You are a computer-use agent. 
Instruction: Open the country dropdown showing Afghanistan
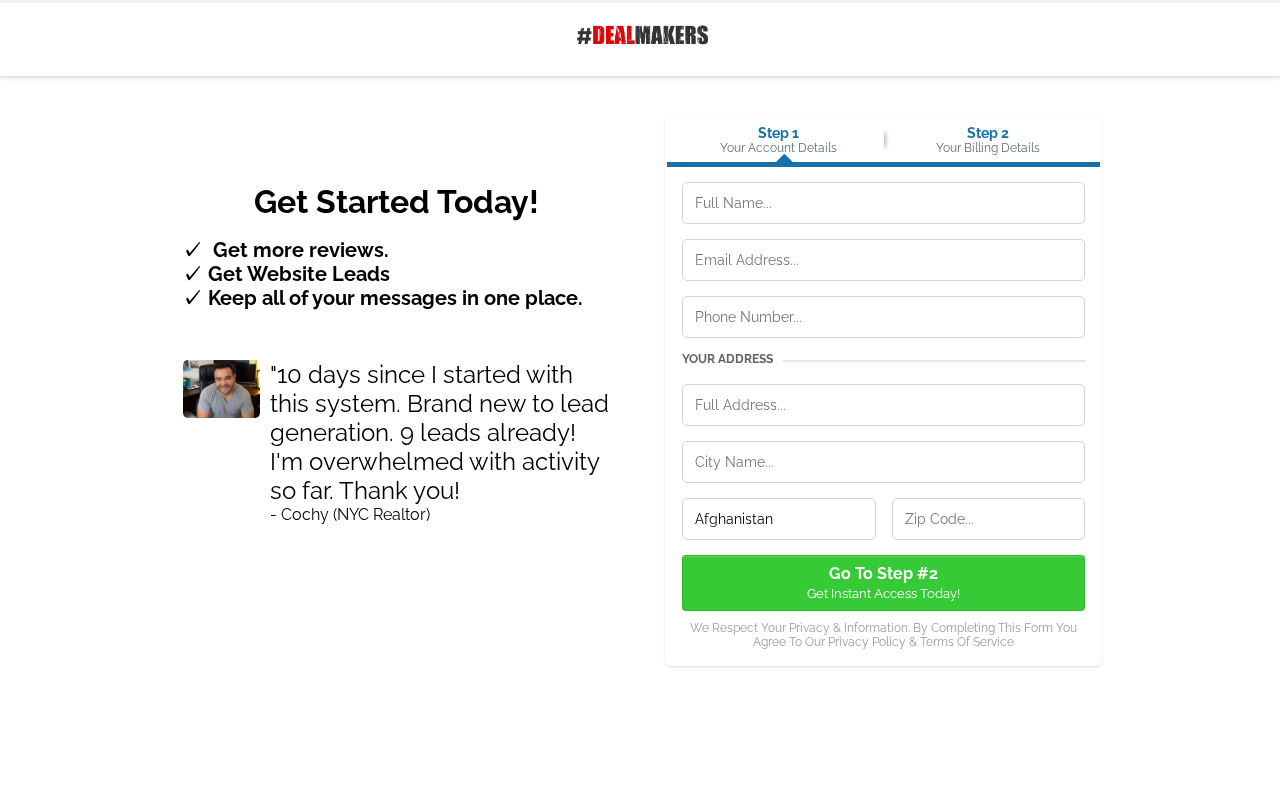(778, 519)
